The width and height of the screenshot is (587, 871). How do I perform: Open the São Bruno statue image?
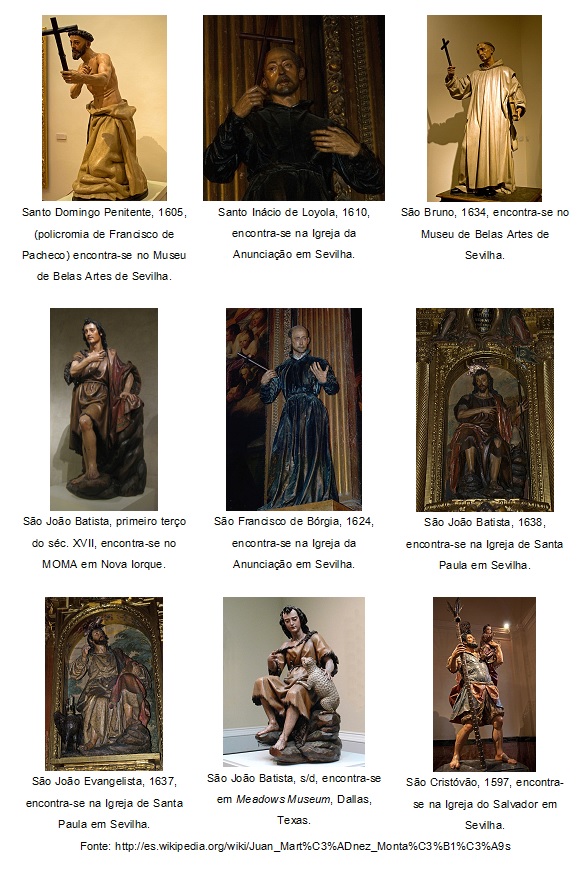(x=484, y=108)
